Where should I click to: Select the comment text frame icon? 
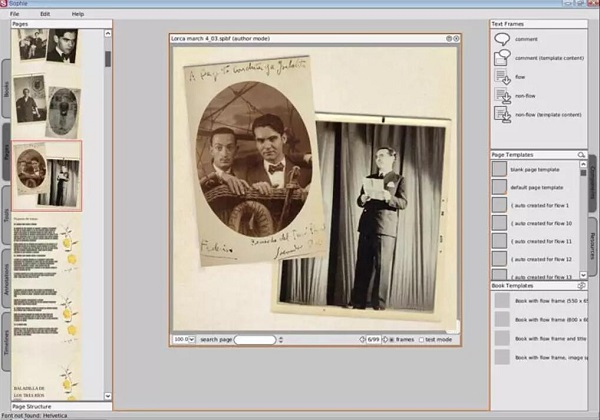tap(502, 39)
